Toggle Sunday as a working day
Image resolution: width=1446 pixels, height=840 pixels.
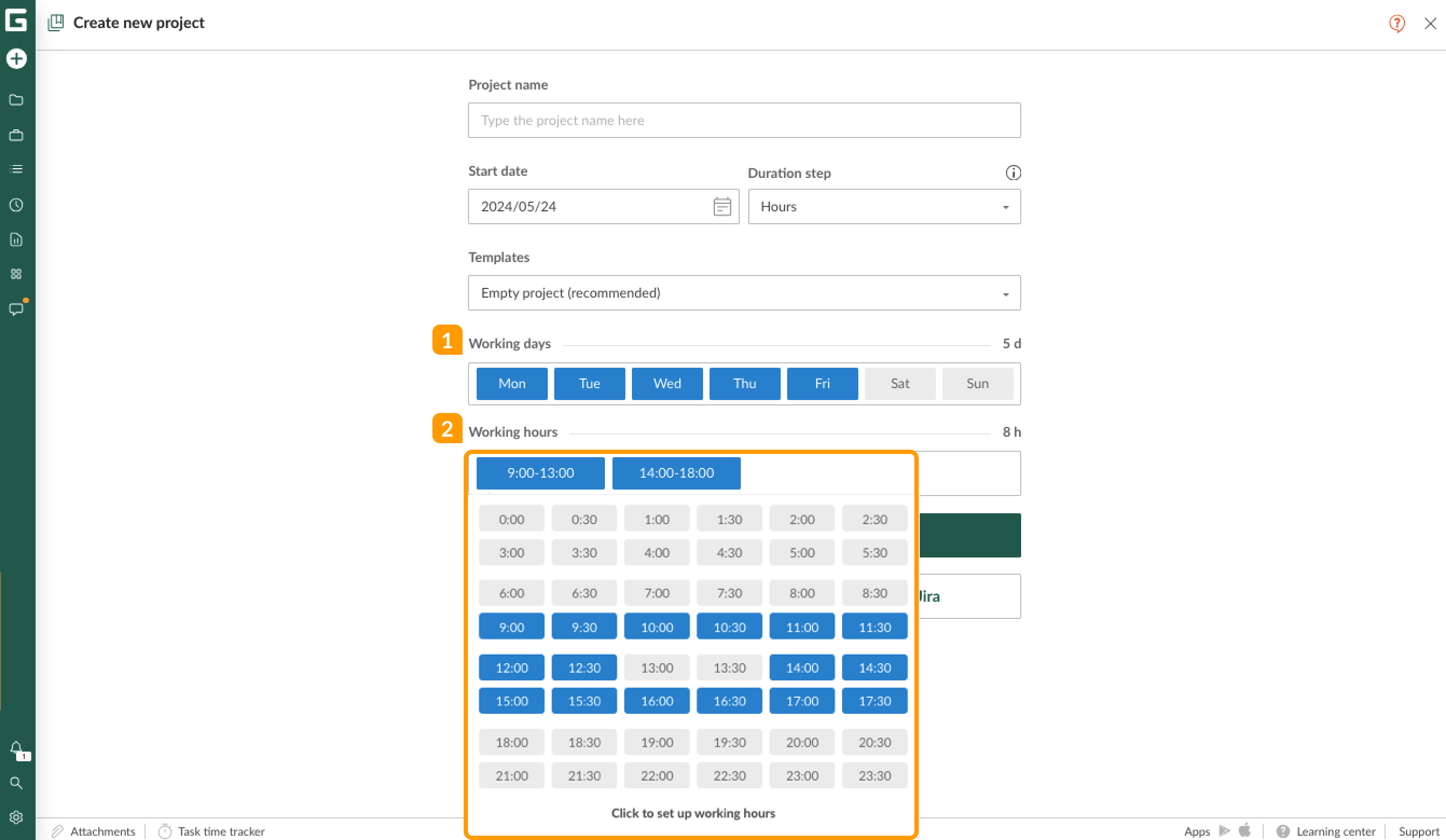978,383
